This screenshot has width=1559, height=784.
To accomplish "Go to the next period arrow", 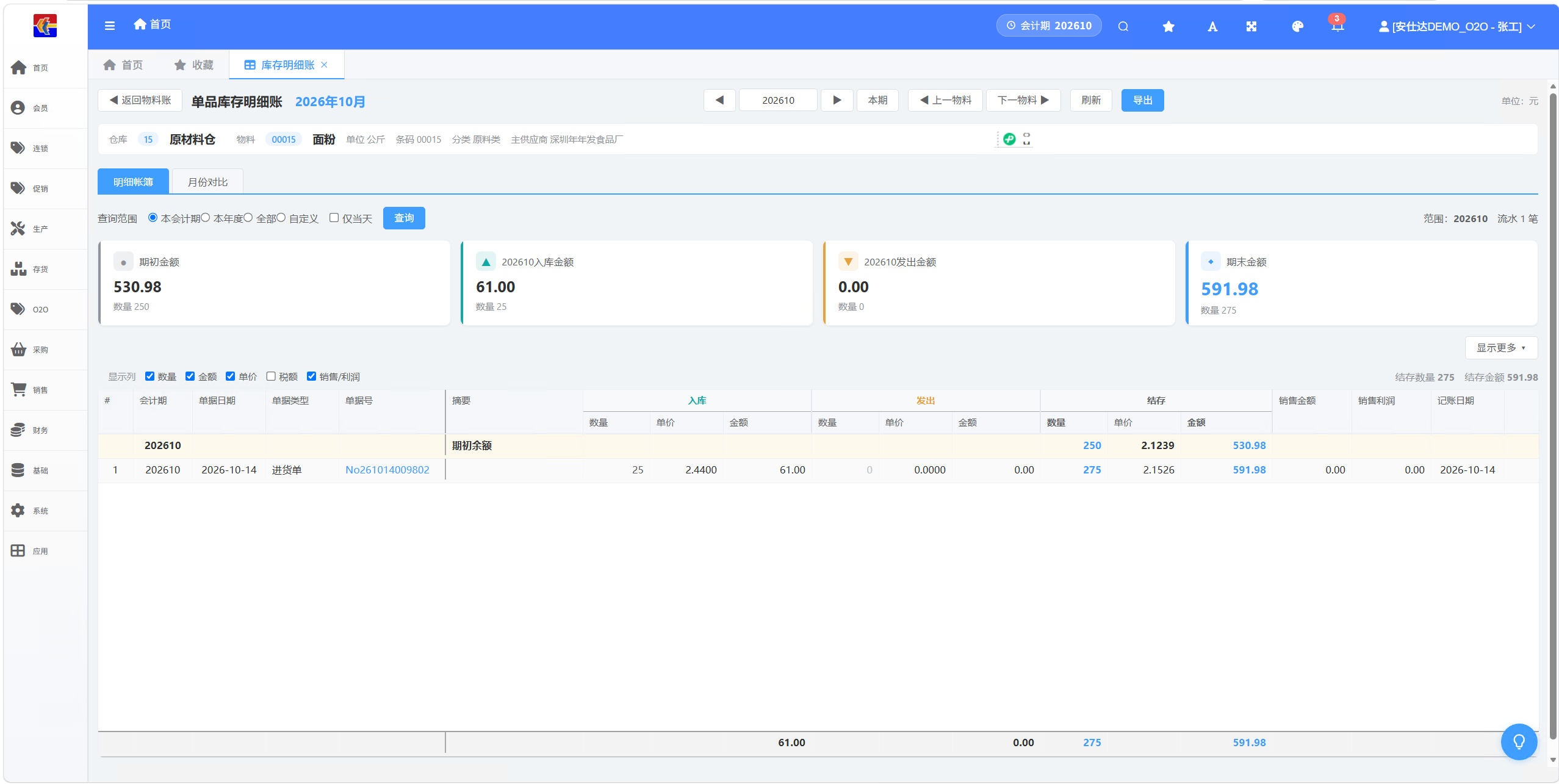I will tap(837, 100).
